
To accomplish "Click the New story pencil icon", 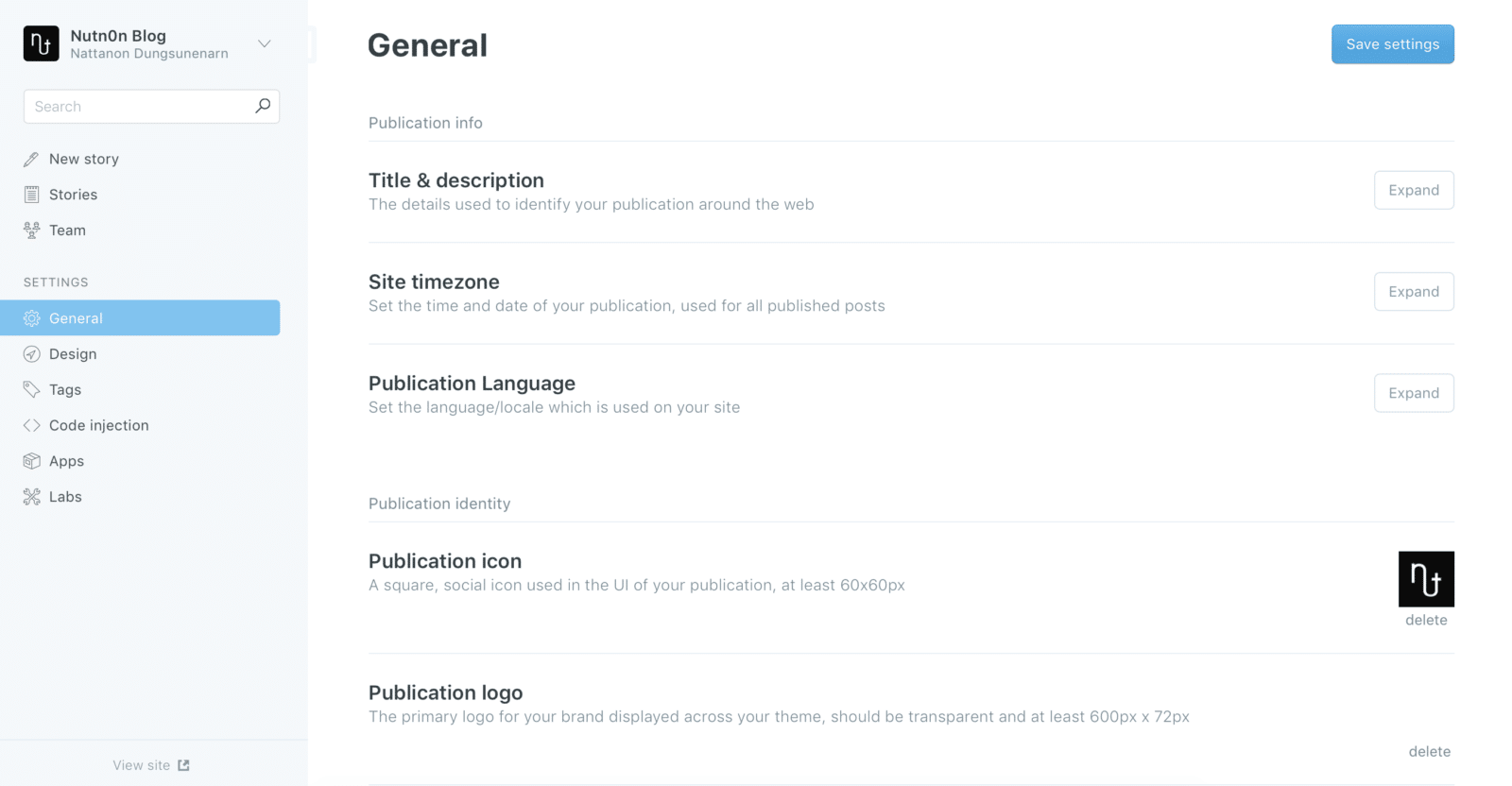I will [31, 159].
